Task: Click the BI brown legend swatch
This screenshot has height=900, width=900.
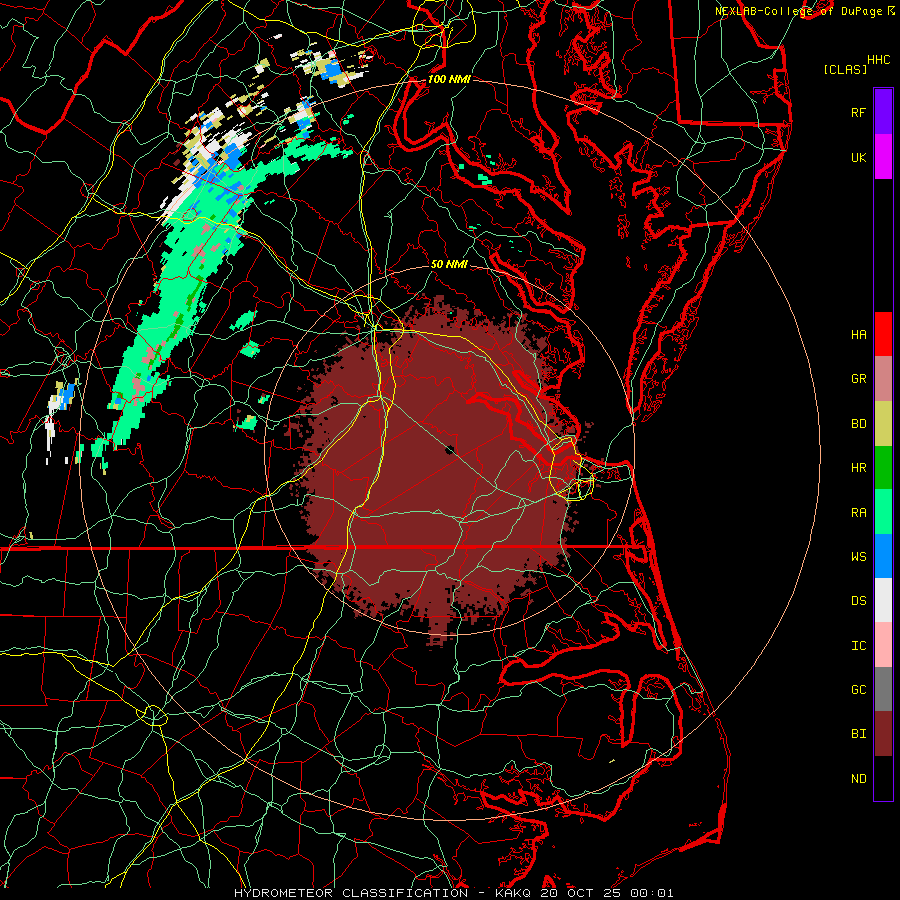Action: coord(883,734)
